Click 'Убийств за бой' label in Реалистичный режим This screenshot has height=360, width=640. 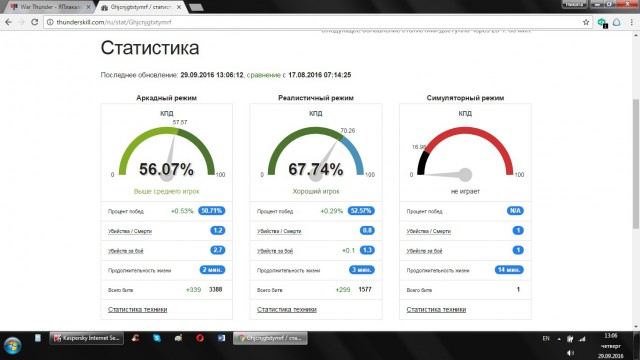(275, 251)
